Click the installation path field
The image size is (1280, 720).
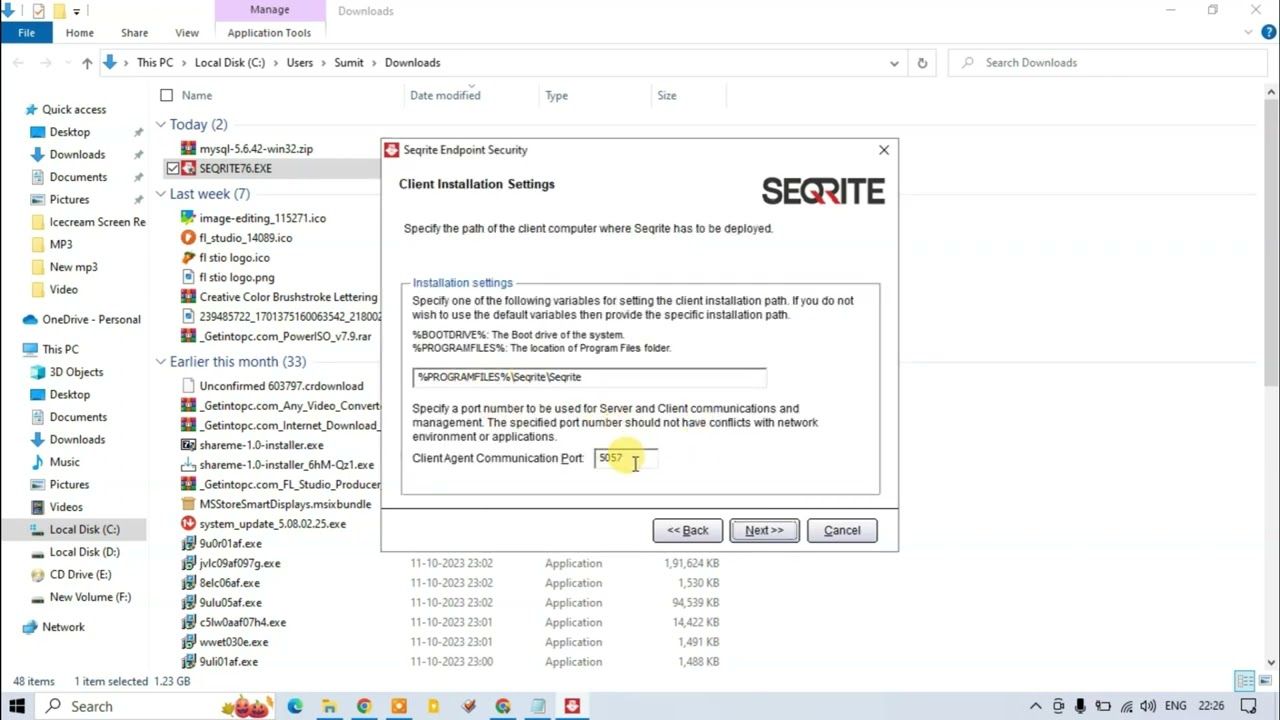click(x=589, y=377)
